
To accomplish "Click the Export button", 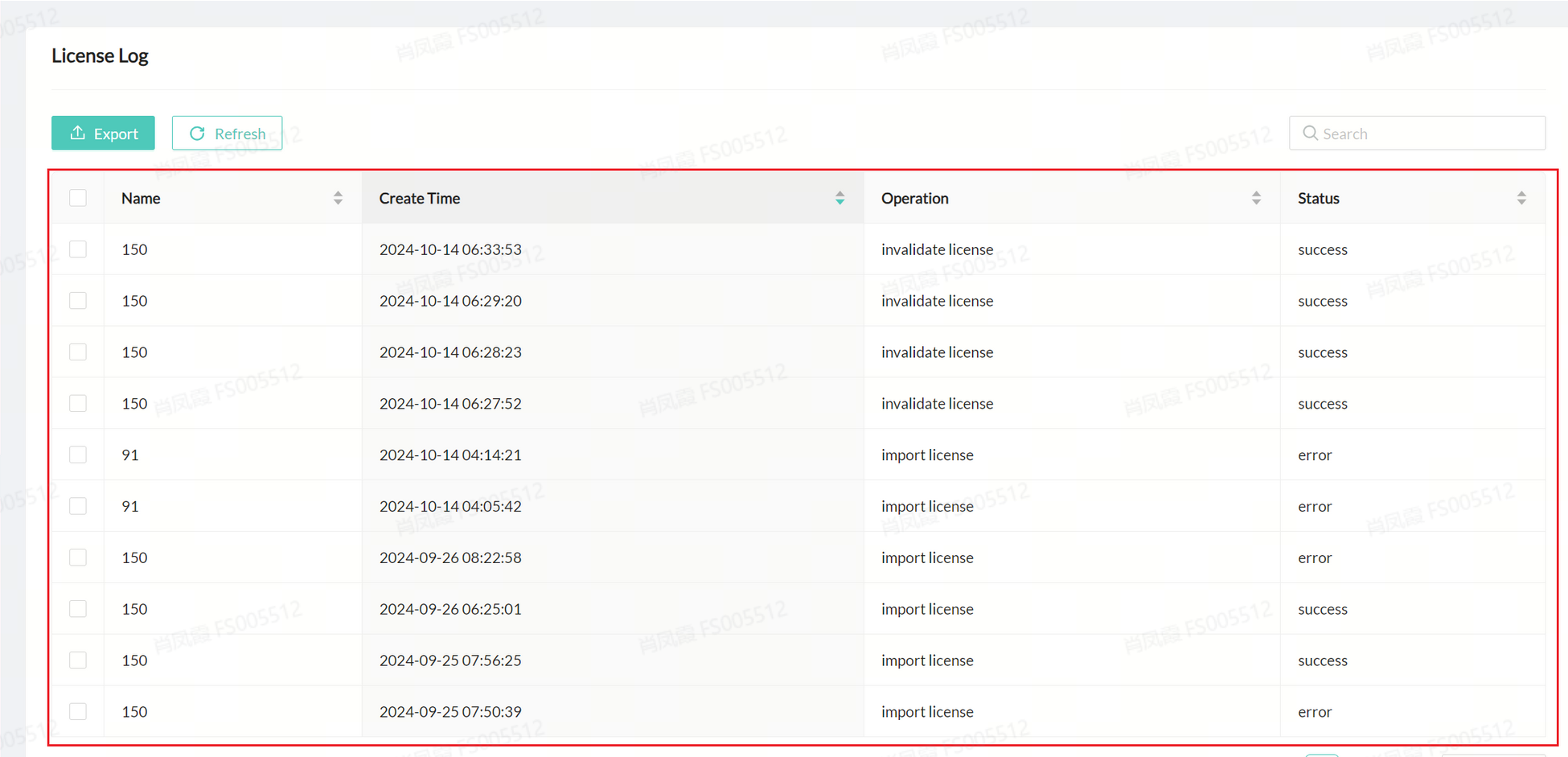I will [x=103, y=134].
